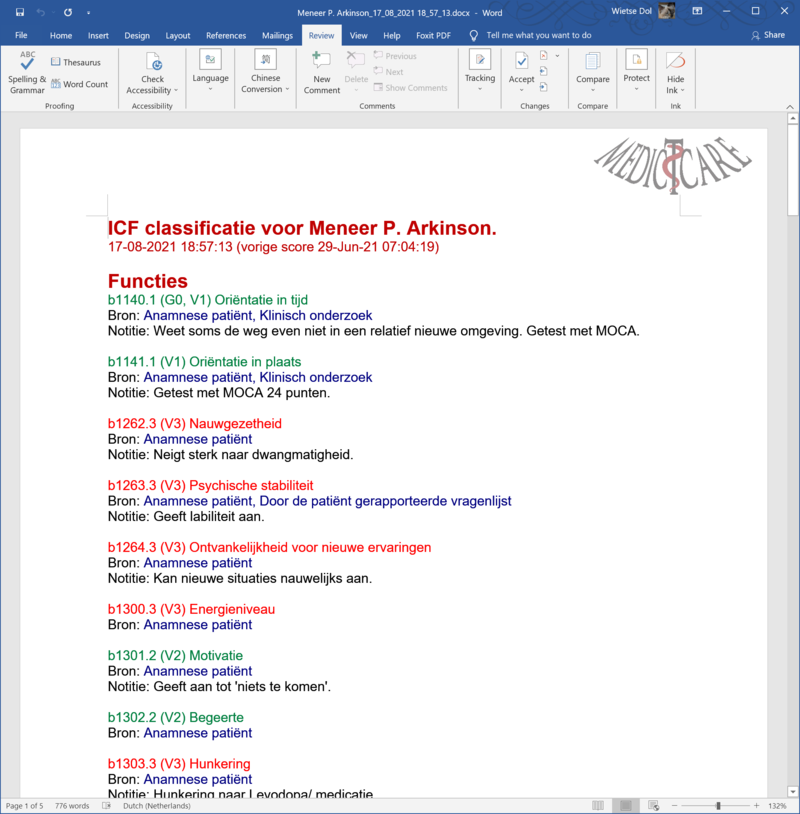
Task: Select Print Layout view button
Action: [625, 805]
